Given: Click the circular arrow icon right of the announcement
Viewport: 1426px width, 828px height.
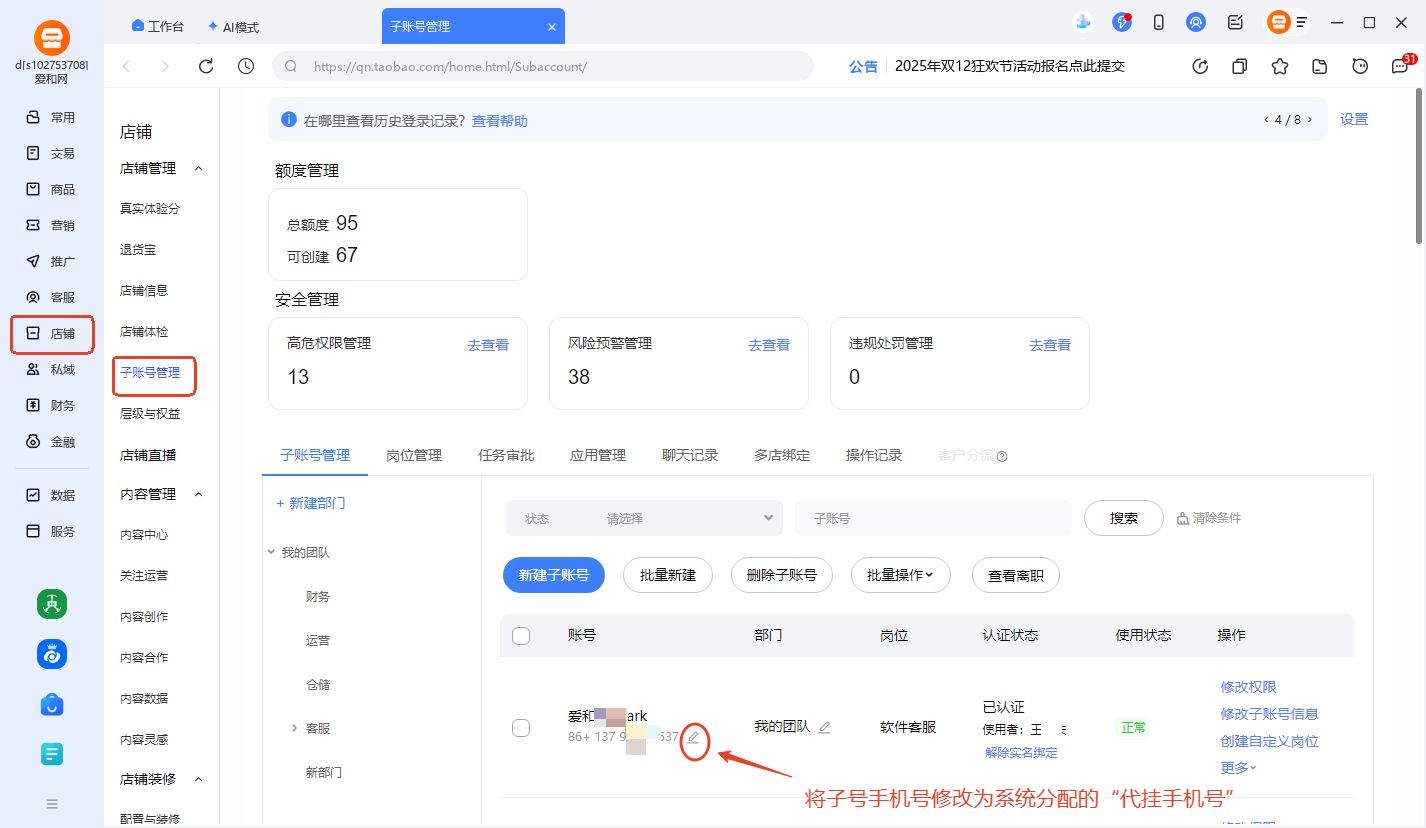Looking at the screenshot, I should [1201, 66].
